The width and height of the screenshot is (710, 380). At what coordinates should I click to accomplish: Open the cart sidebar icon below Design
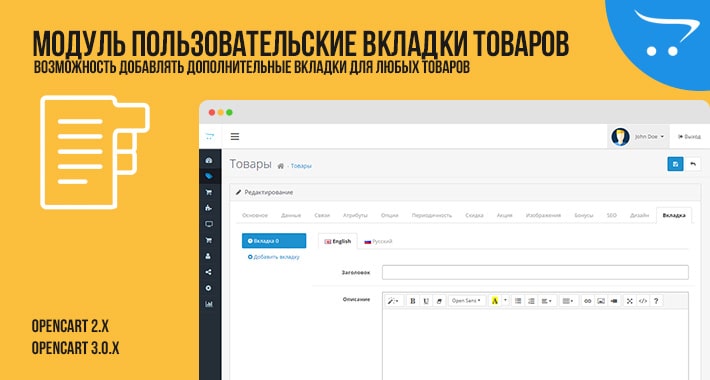click(209, 240)
